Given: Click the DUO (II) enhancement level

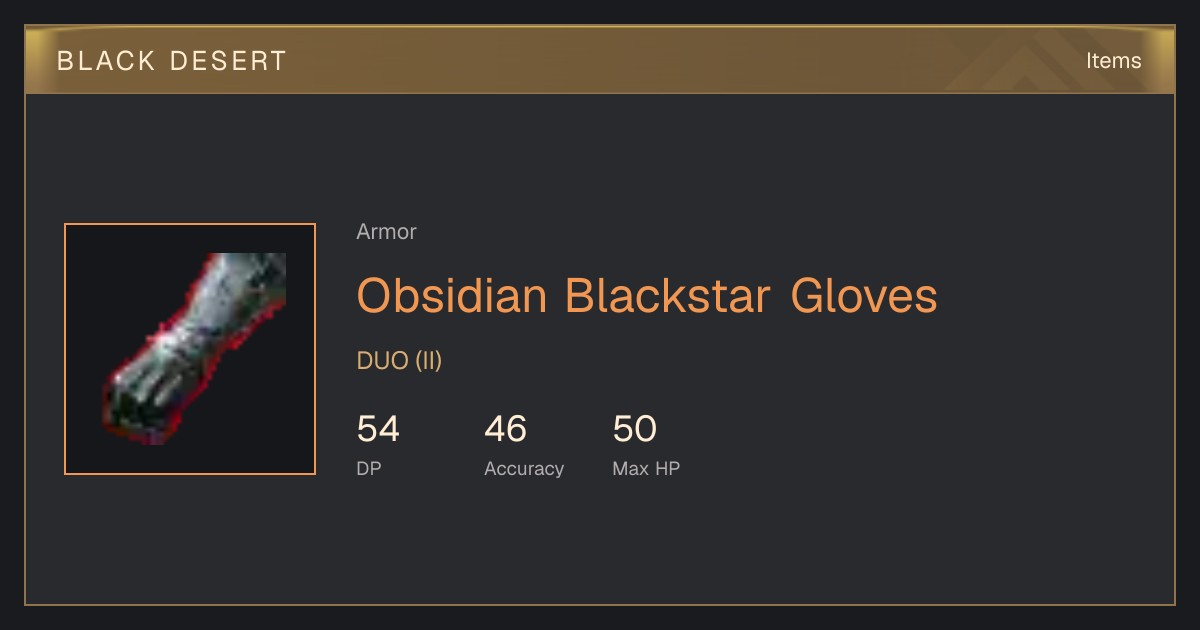Looking at the screenshot, I should coord(399,361).
